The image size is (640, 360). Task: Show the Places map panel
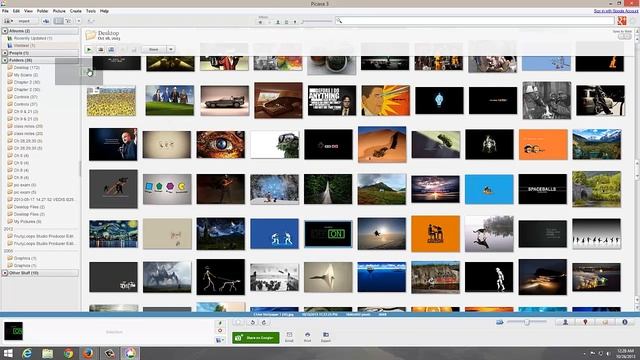585,322
